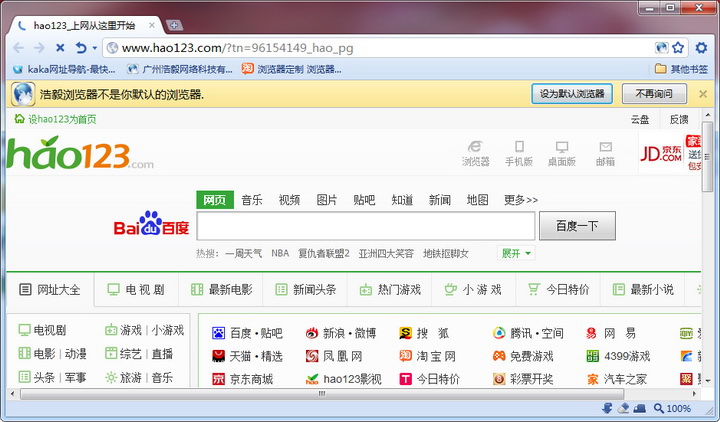Image resolution: width=720 pixels, height=422 pixels.
Task: Click the Baidu search input box
Action: (366, 225)
